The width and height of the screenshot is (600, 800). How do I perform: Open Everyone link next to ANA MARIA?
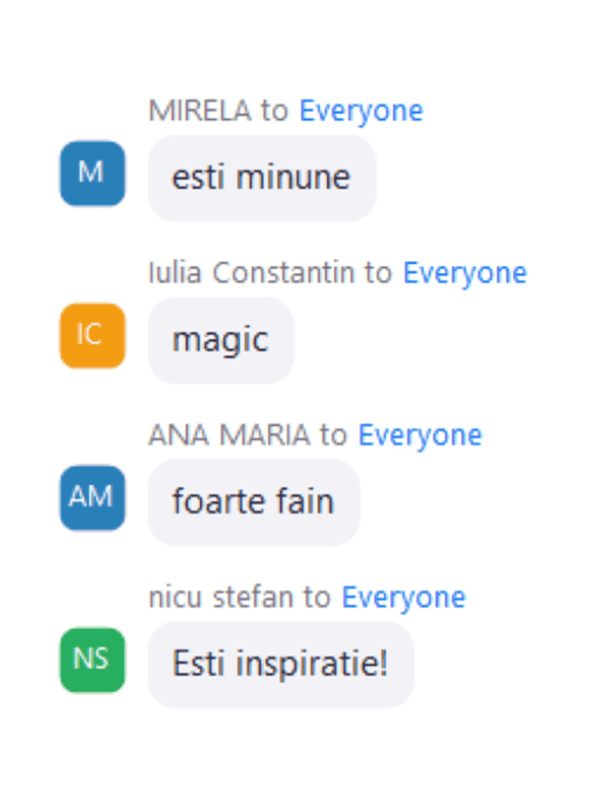tap(420, 435)
